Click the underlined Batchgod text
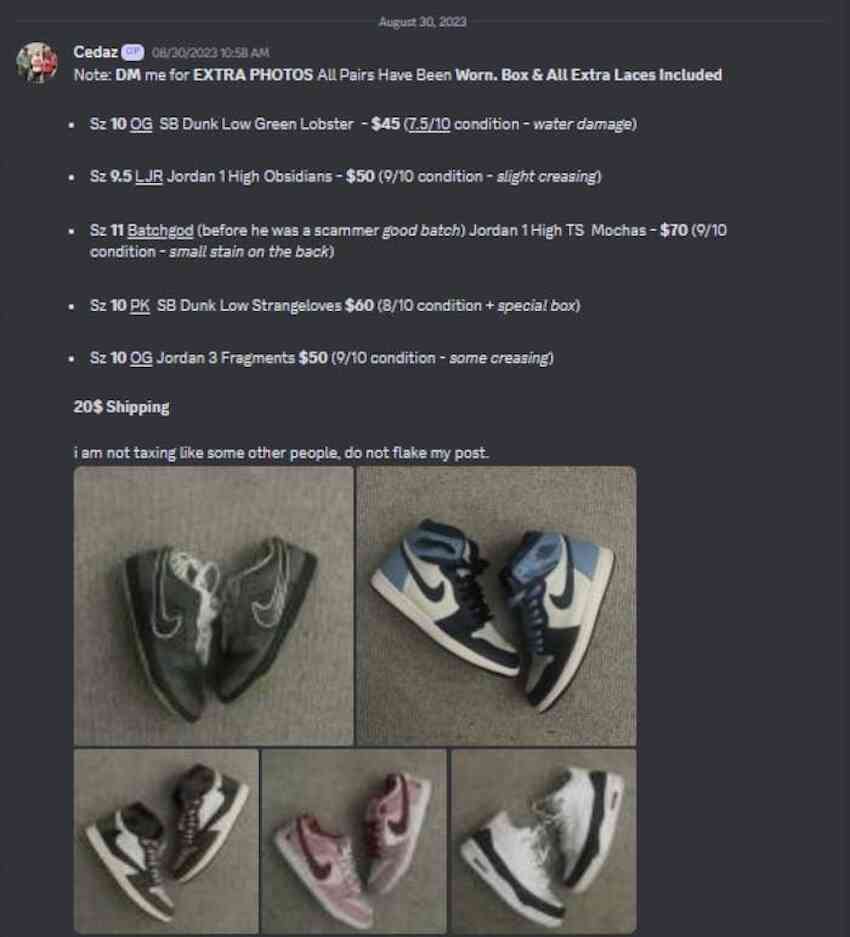This screenshot has width=850, height=937. 160,230
